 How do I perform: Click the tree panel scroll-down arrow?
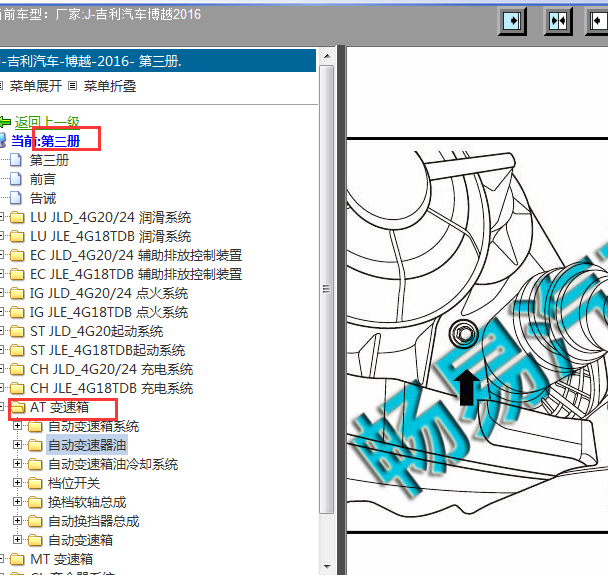(x=327, y=567)
